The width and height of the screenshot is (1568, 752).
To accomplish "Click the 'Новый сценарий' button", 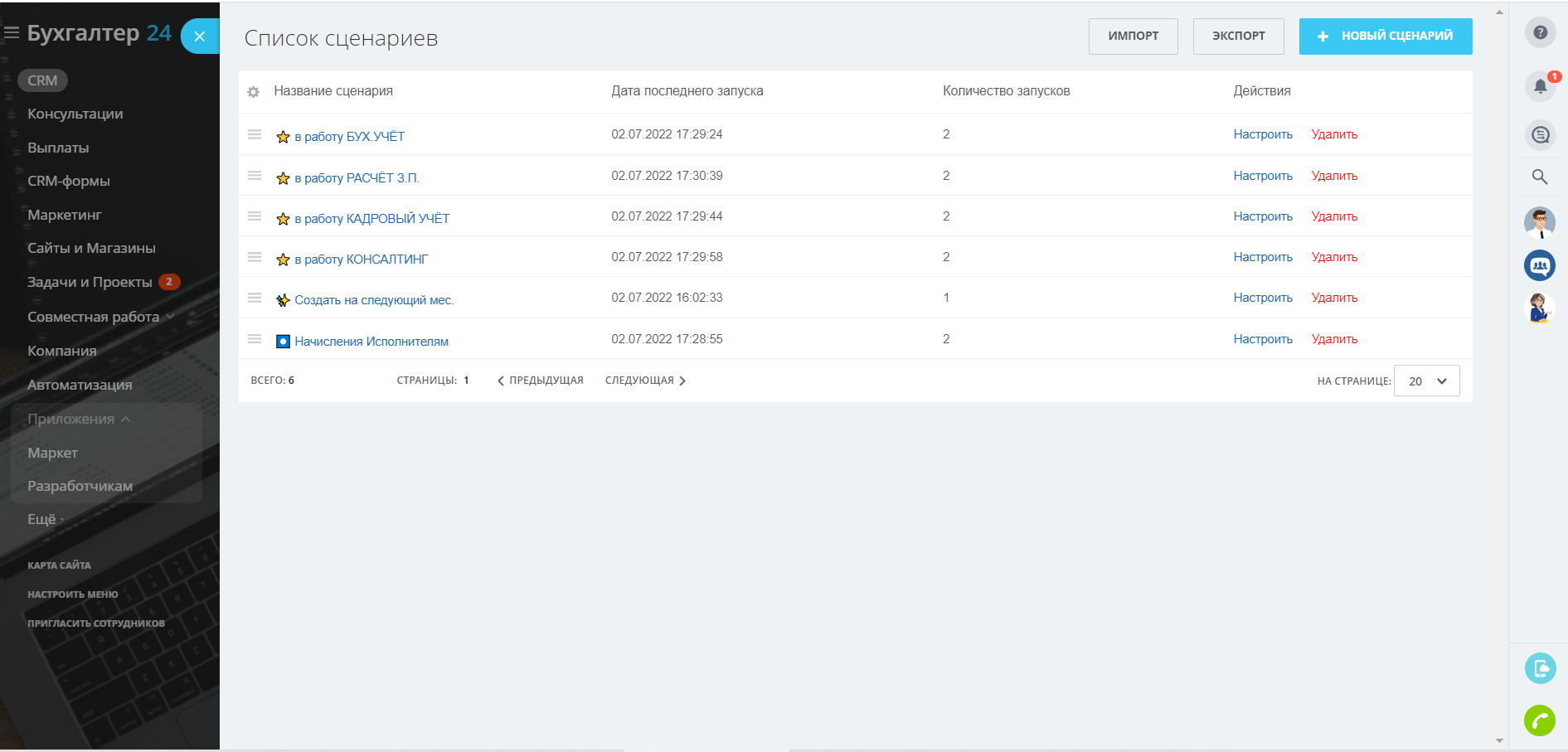I will (1385, 36).
